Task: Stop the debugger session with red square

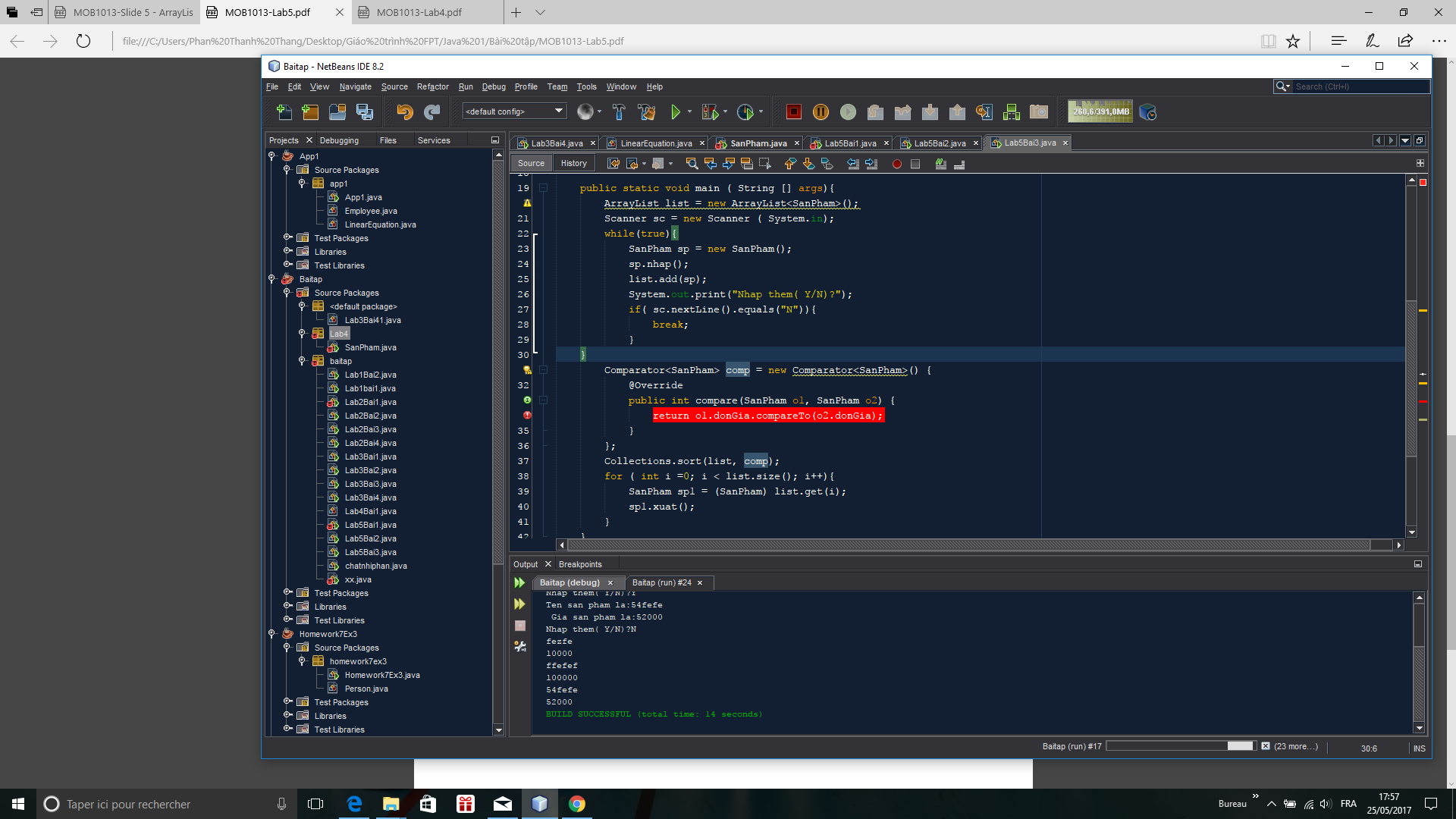Action: click(793, 112)
